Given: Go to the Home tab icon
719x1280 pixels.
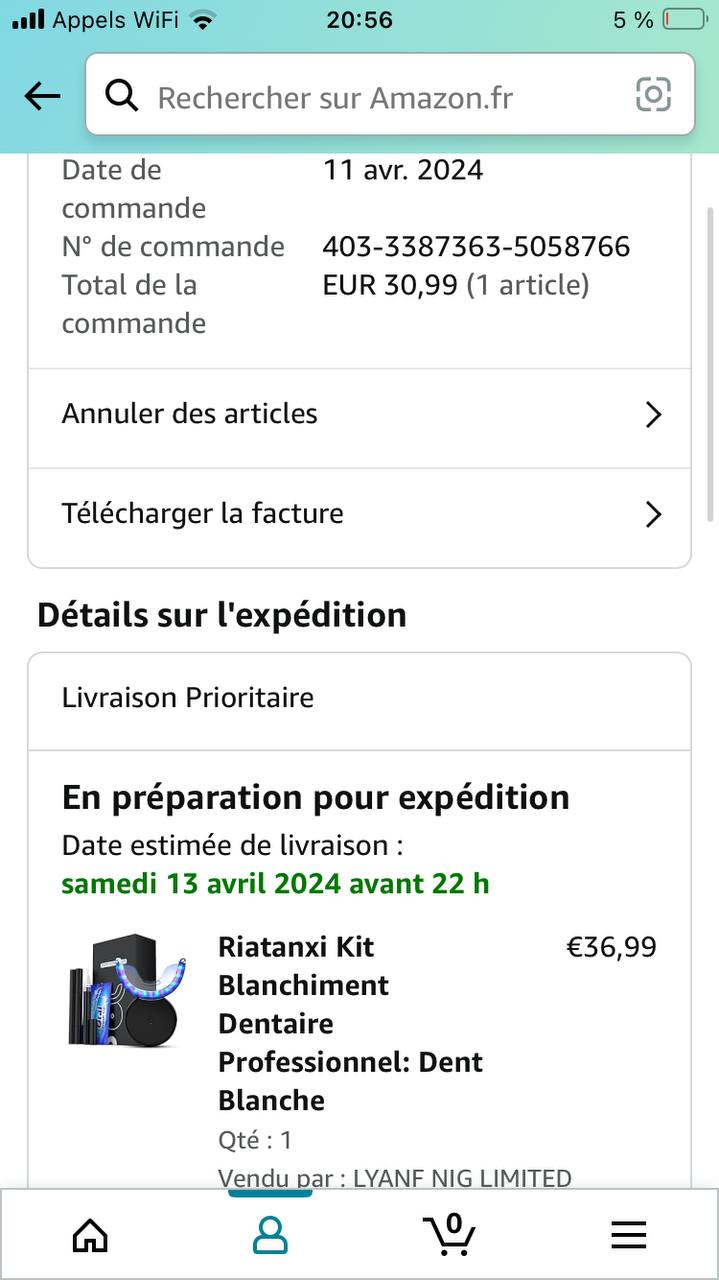Looking at the screenshot, I should [90, 1235].
